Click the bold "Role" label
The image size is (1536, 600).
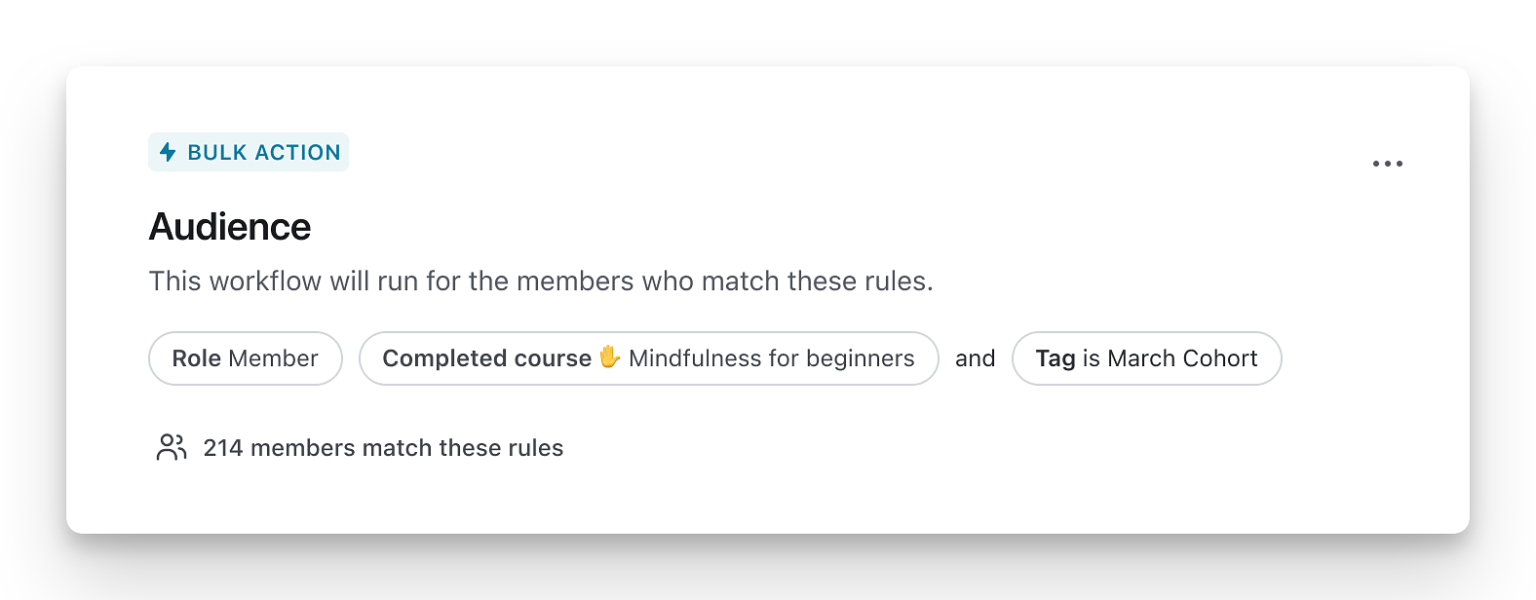(197, 358)
